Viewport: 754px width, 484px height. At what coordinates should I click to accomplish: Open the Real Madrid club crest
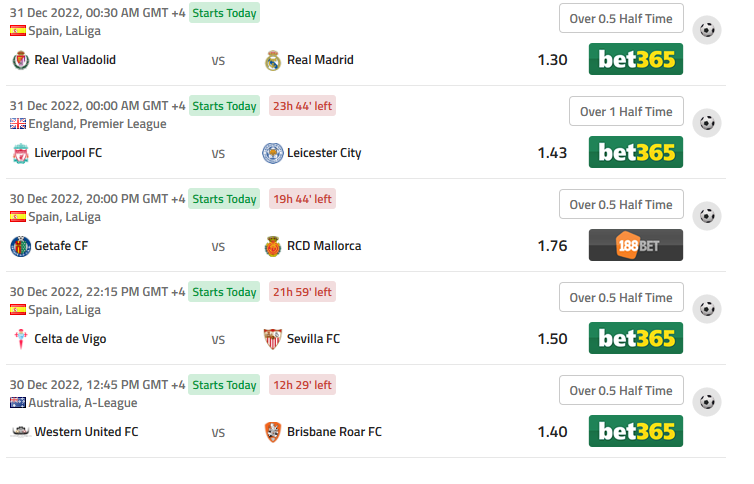(273, 61)
